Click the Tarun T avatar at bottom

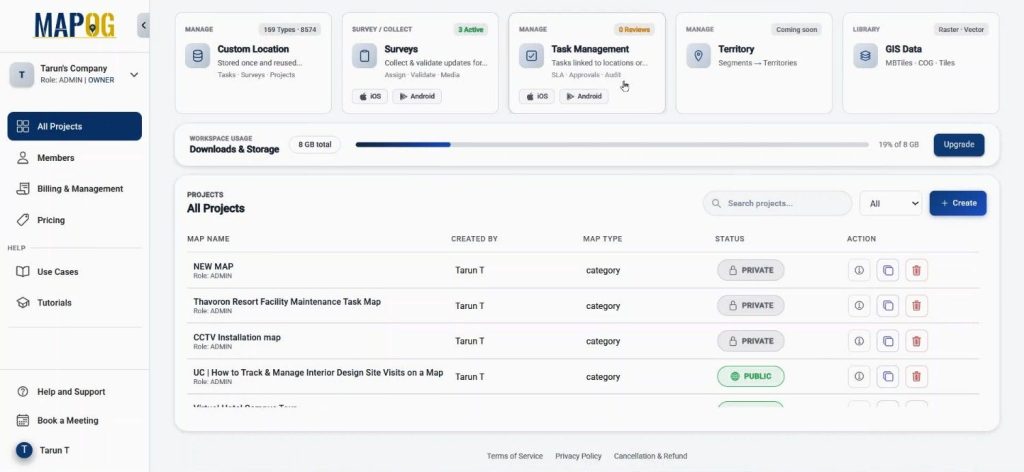click(x=24, y=450)
